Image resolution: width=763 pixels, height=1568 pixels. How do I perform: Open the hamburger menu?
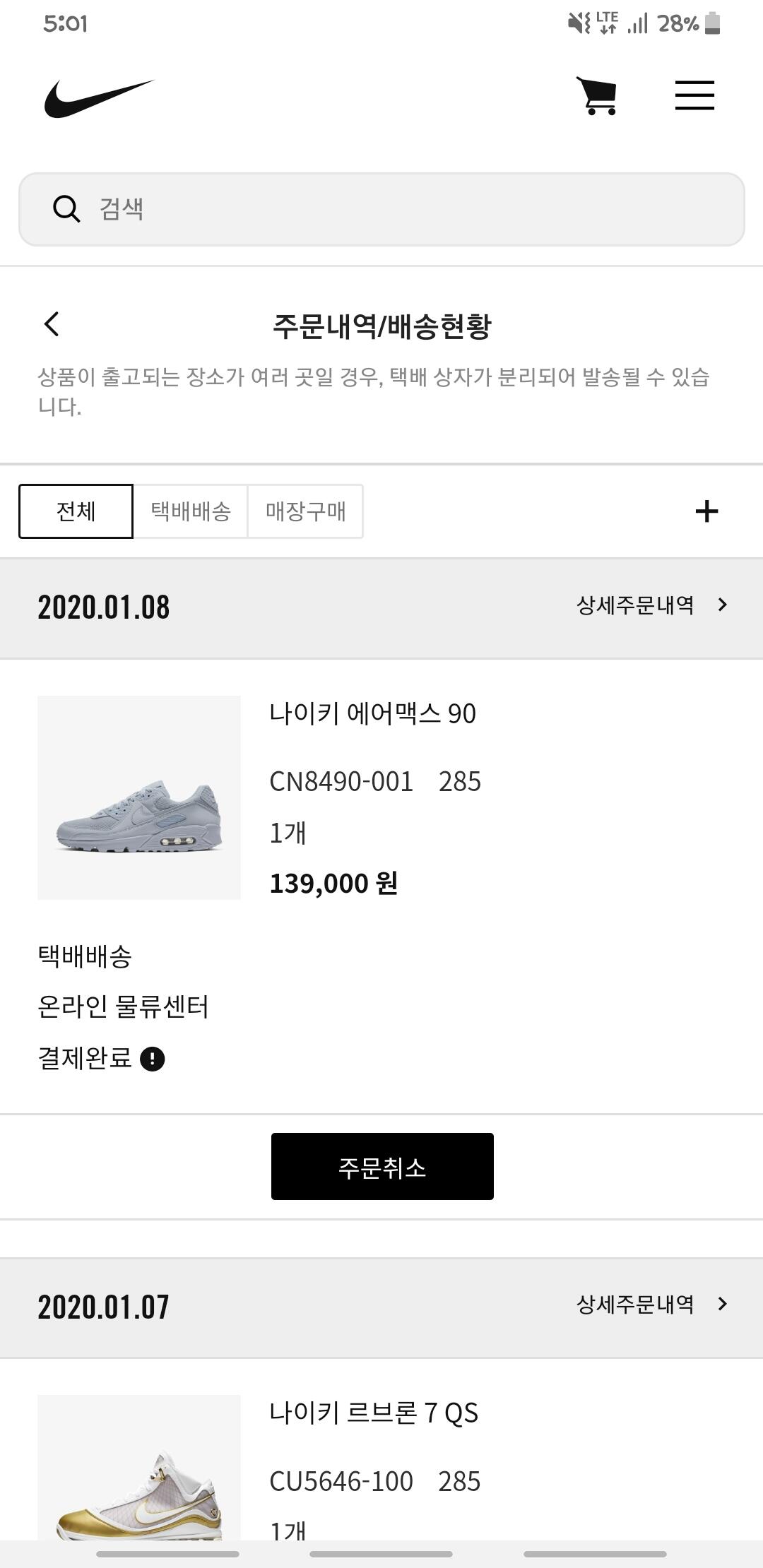tap(694, 95)
